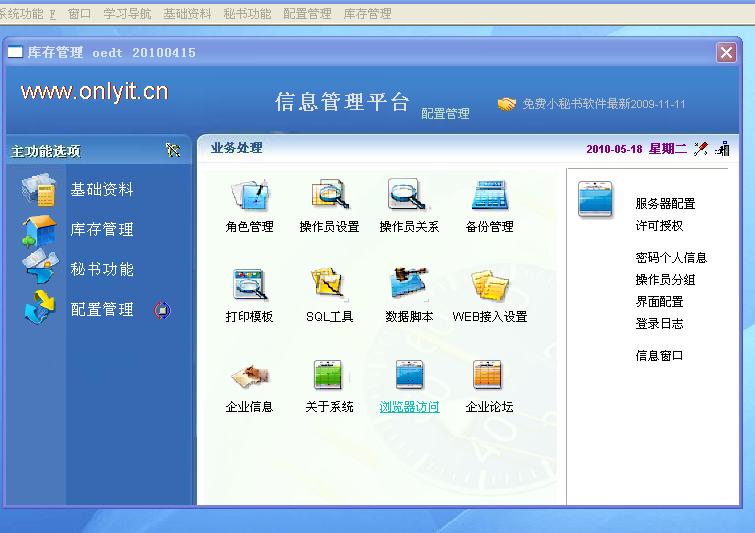Open 登录日志 from right panel

[x=659, y=323]
